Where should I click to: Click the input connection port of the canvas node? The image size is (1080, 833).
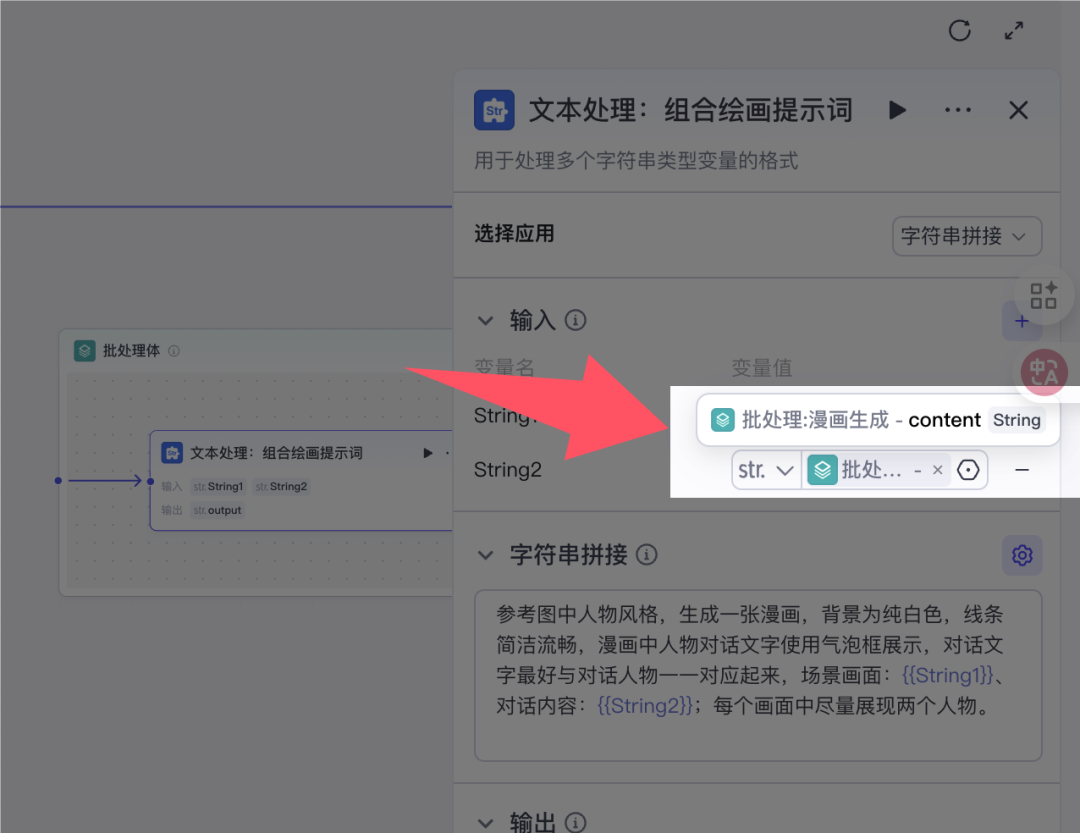pyautogui.click(x=150, y=481)
